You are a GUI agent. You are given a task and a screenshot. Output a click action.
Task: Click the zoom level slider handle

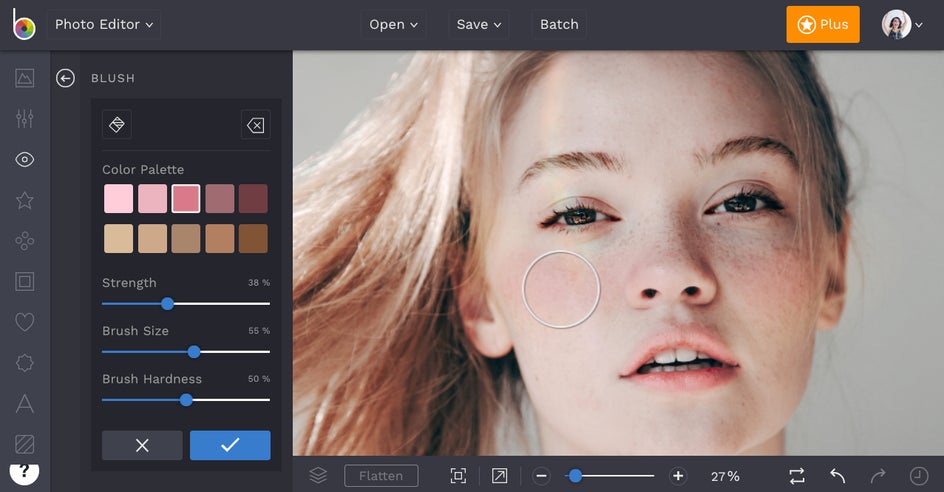coord(576,476)
